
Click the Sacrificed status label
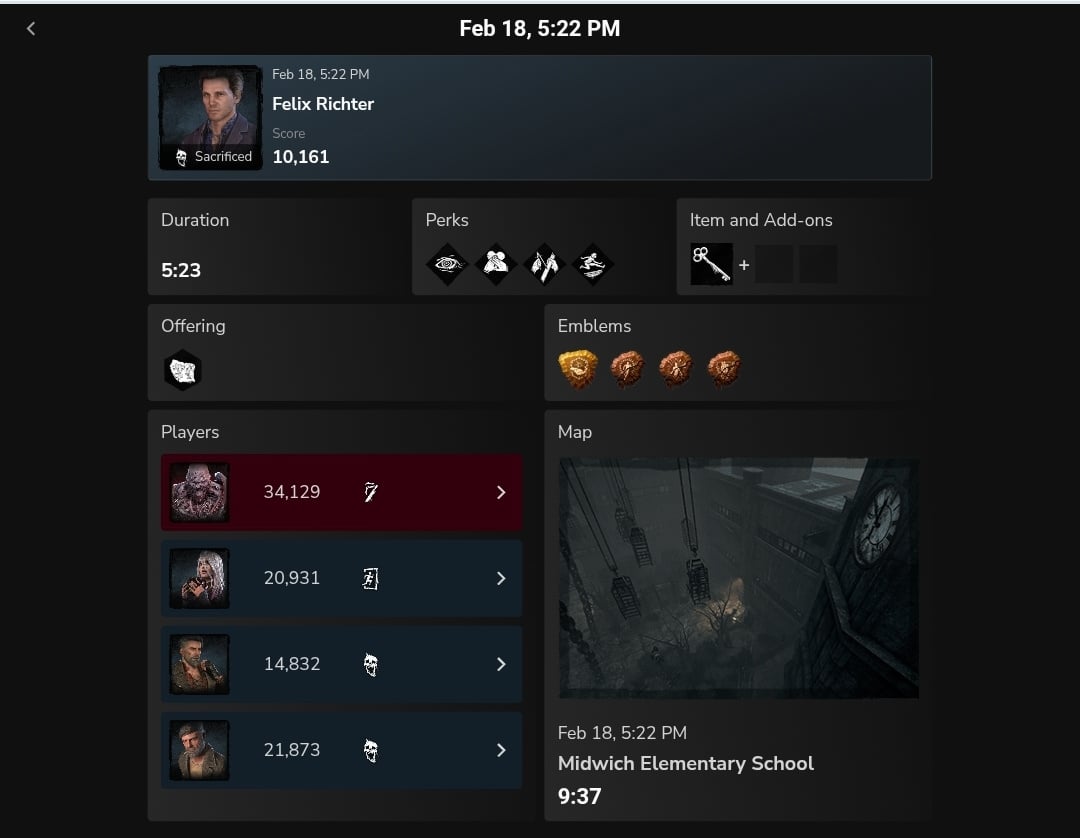223,157
